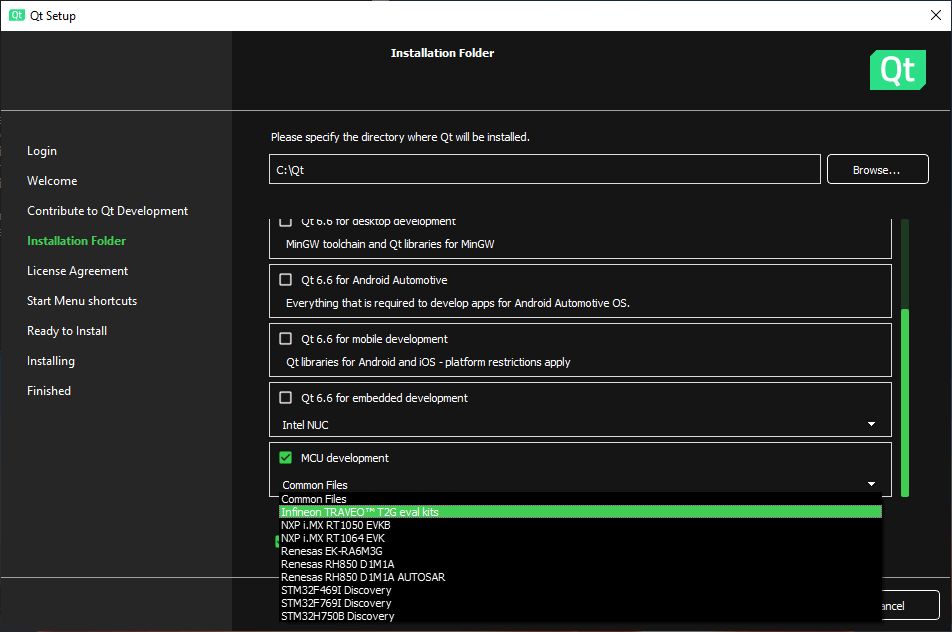The image size is (952, 632).
Task: Click the C:\Qt installation directory field
Action: [x=545, y=169]
